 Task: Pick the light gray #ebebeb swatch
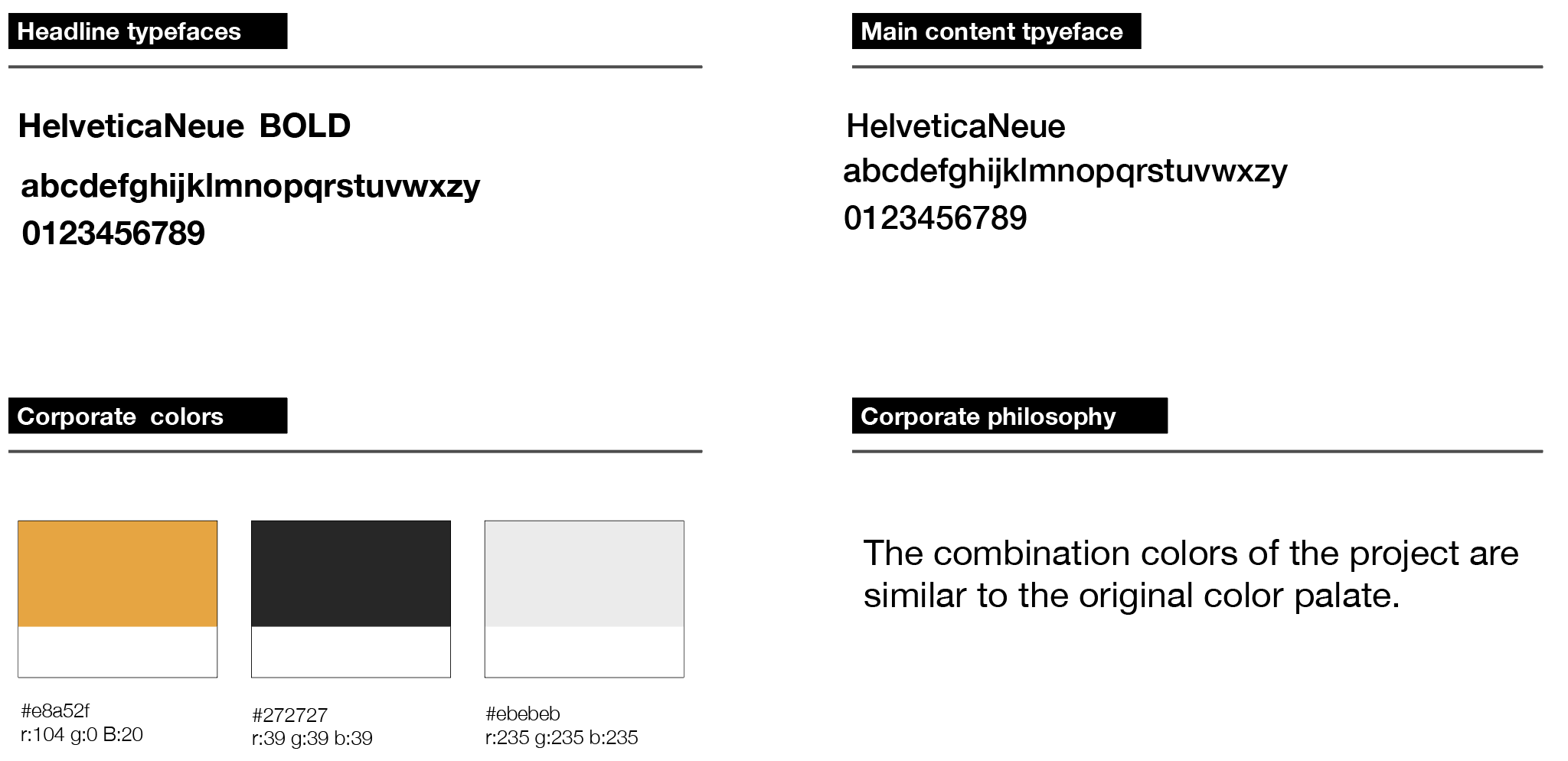tap(584, 573)
